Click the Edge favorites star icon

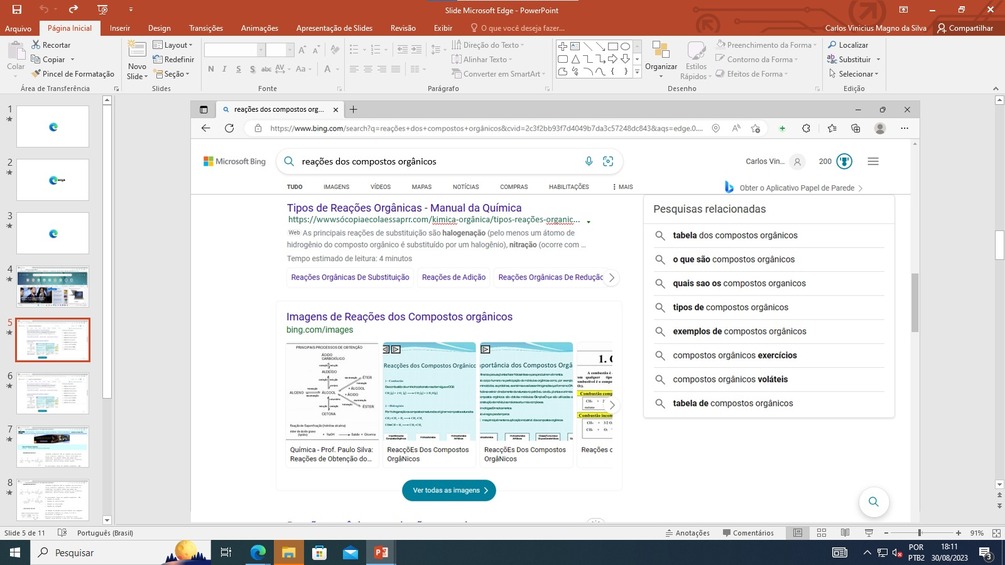point(831,128)
